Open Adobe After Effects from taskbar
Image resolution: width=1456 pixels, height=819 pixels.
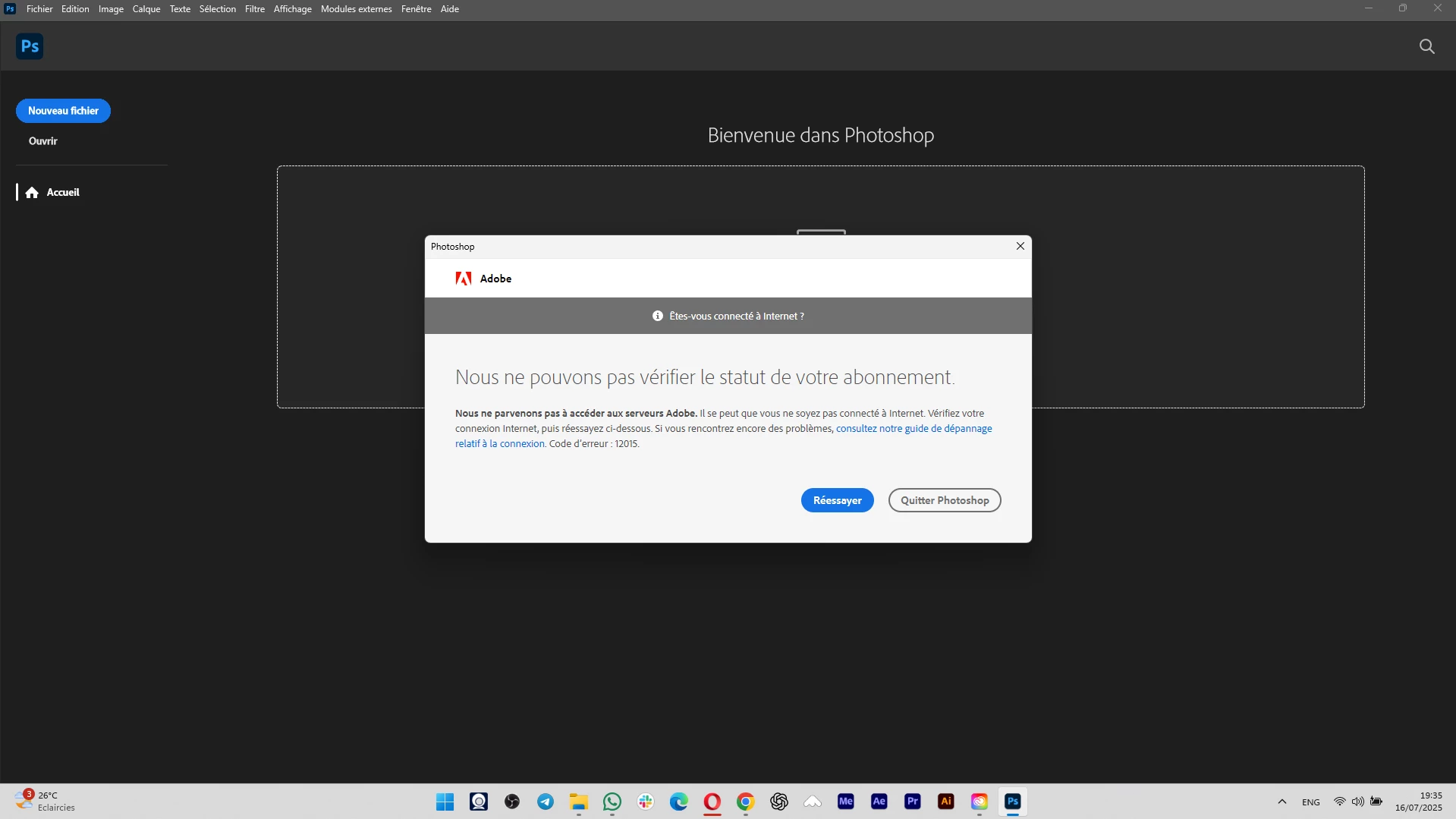tap(879, 802)
